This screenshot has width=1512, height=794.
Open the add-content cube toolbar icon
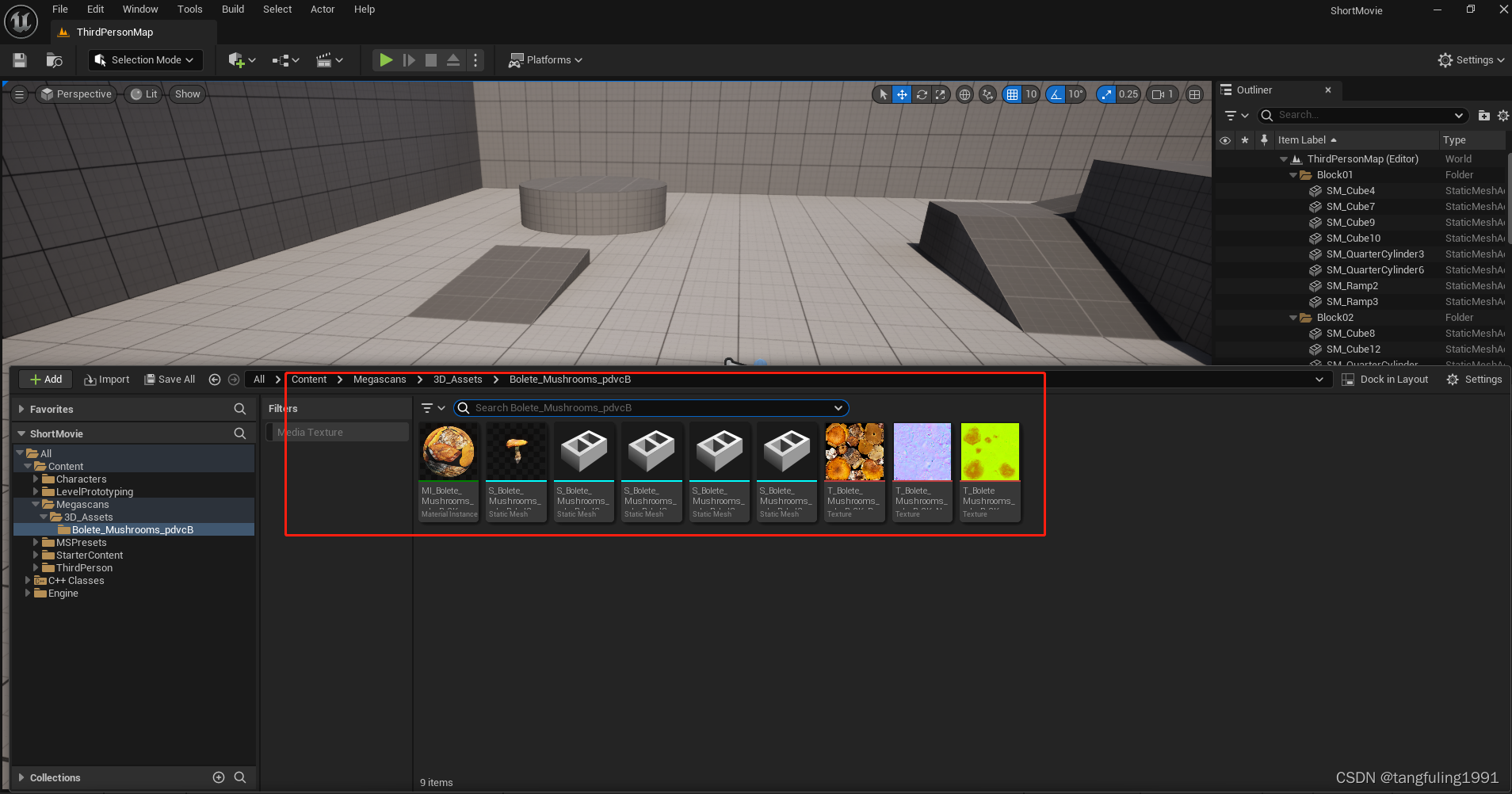click(x=242, y=60)
